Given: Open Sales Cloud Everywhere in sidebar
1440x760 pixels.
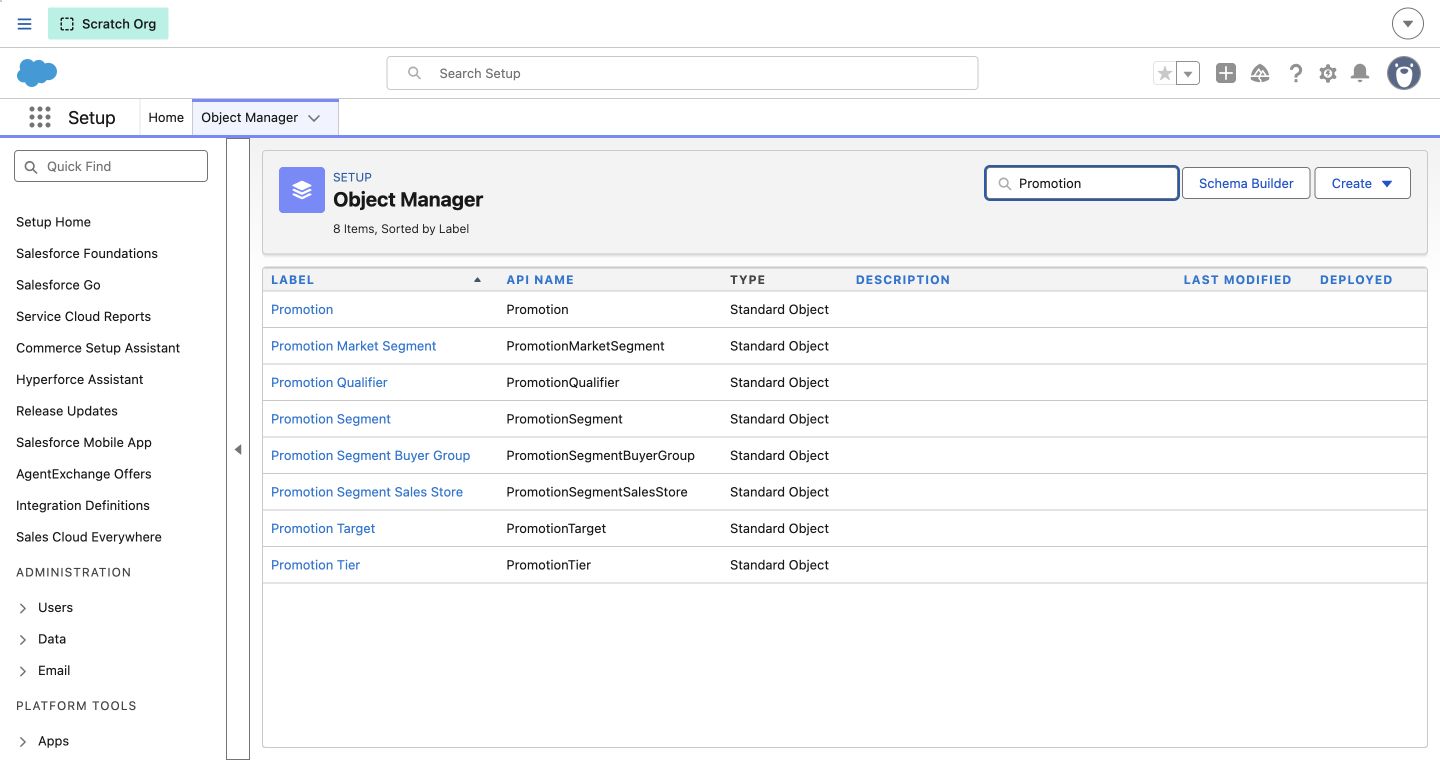Looking at the screenshot, I should click(89, 537).
